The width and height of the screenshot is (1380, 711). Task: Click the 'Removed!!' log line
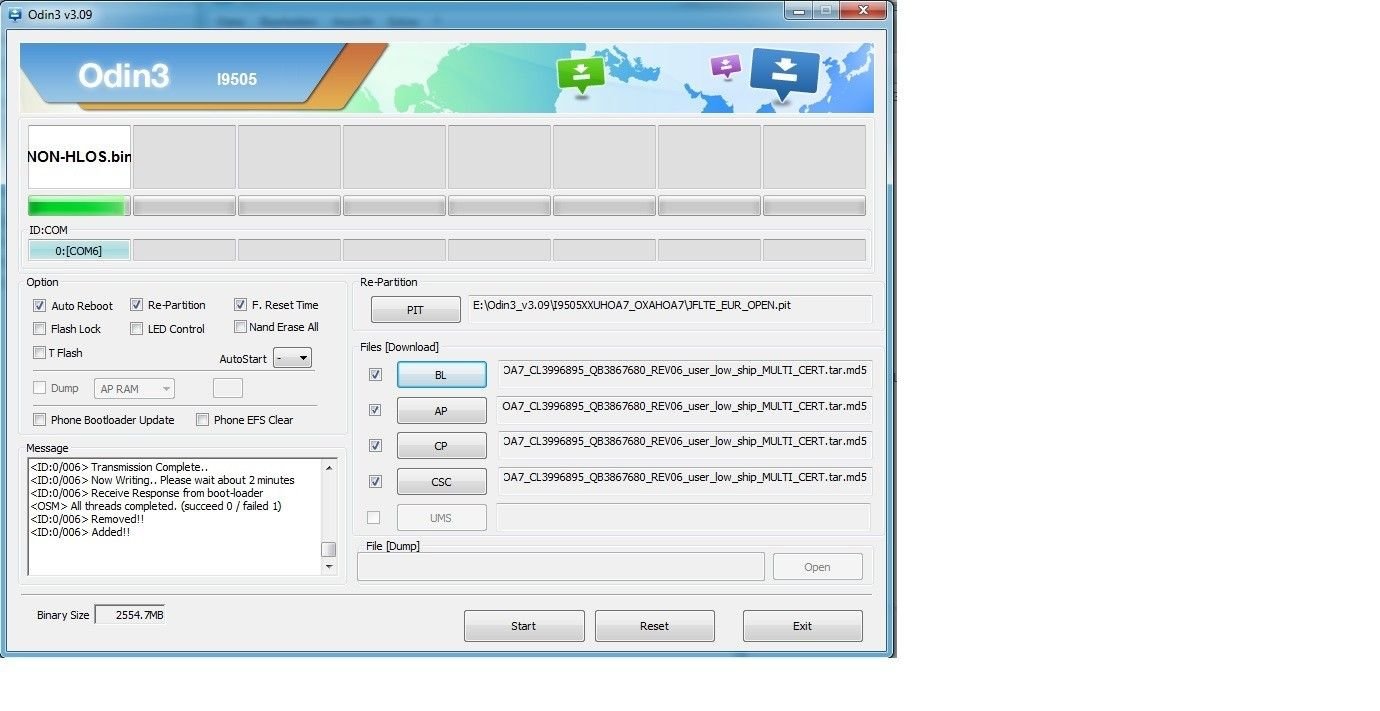coord(87,519)
